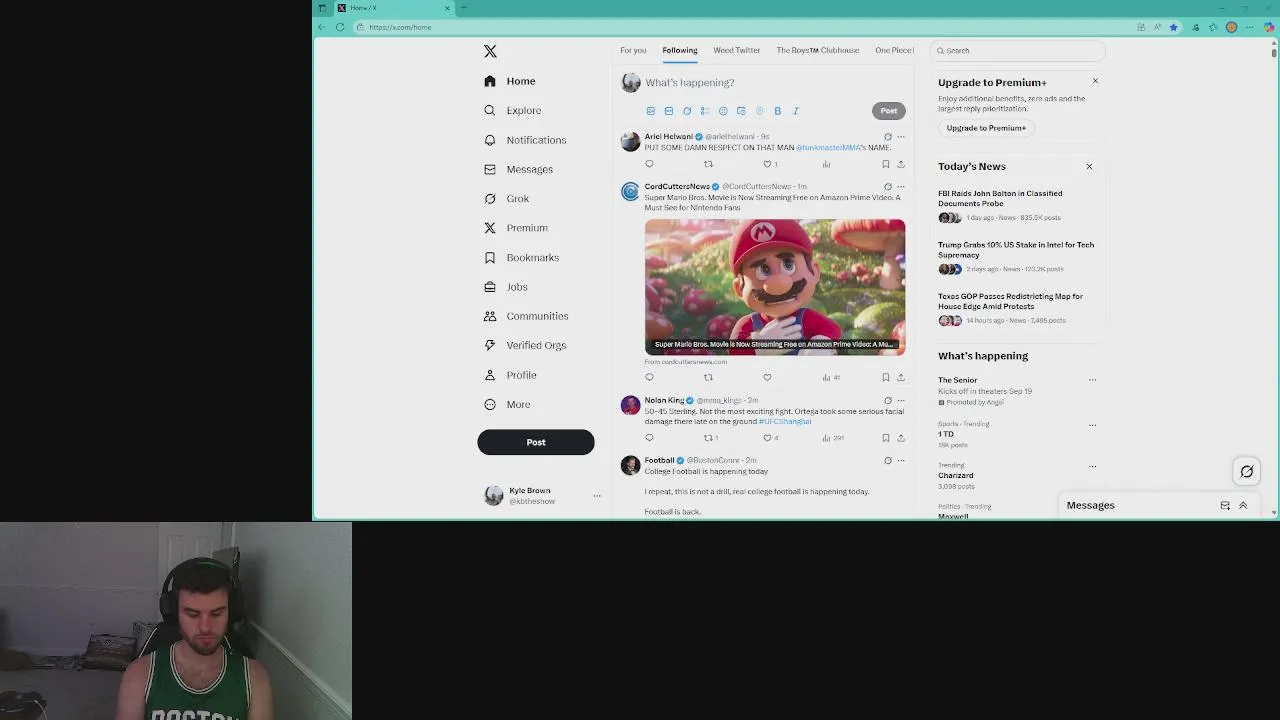Toggle bold formatting in composer

coord(777,111)
